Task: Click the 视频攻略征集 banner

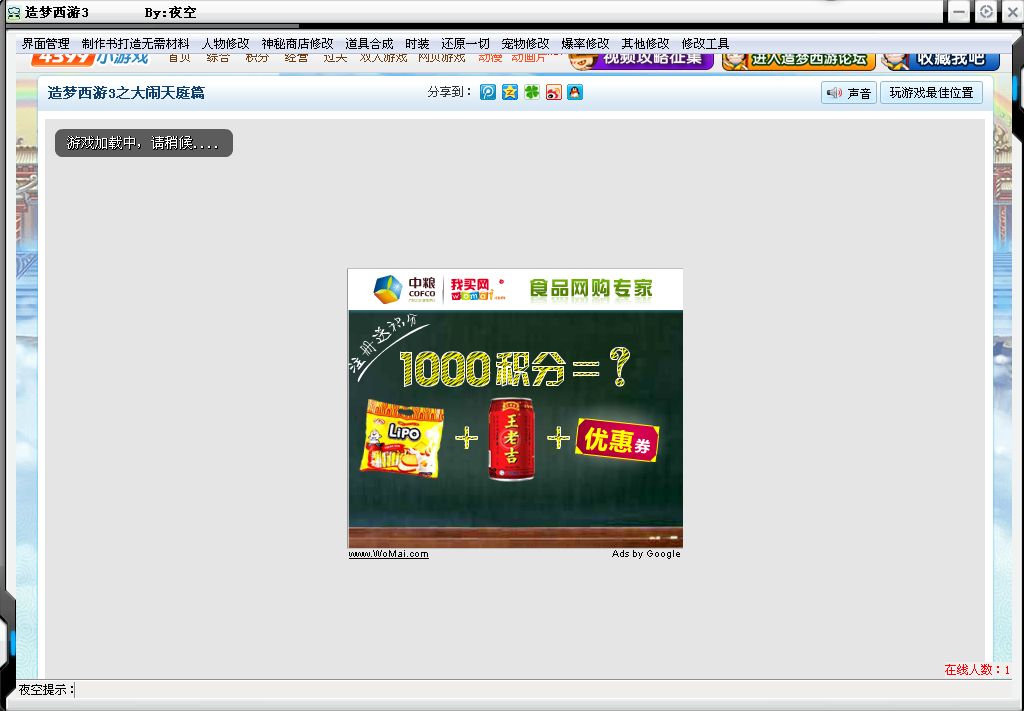Action: [642, 61]
